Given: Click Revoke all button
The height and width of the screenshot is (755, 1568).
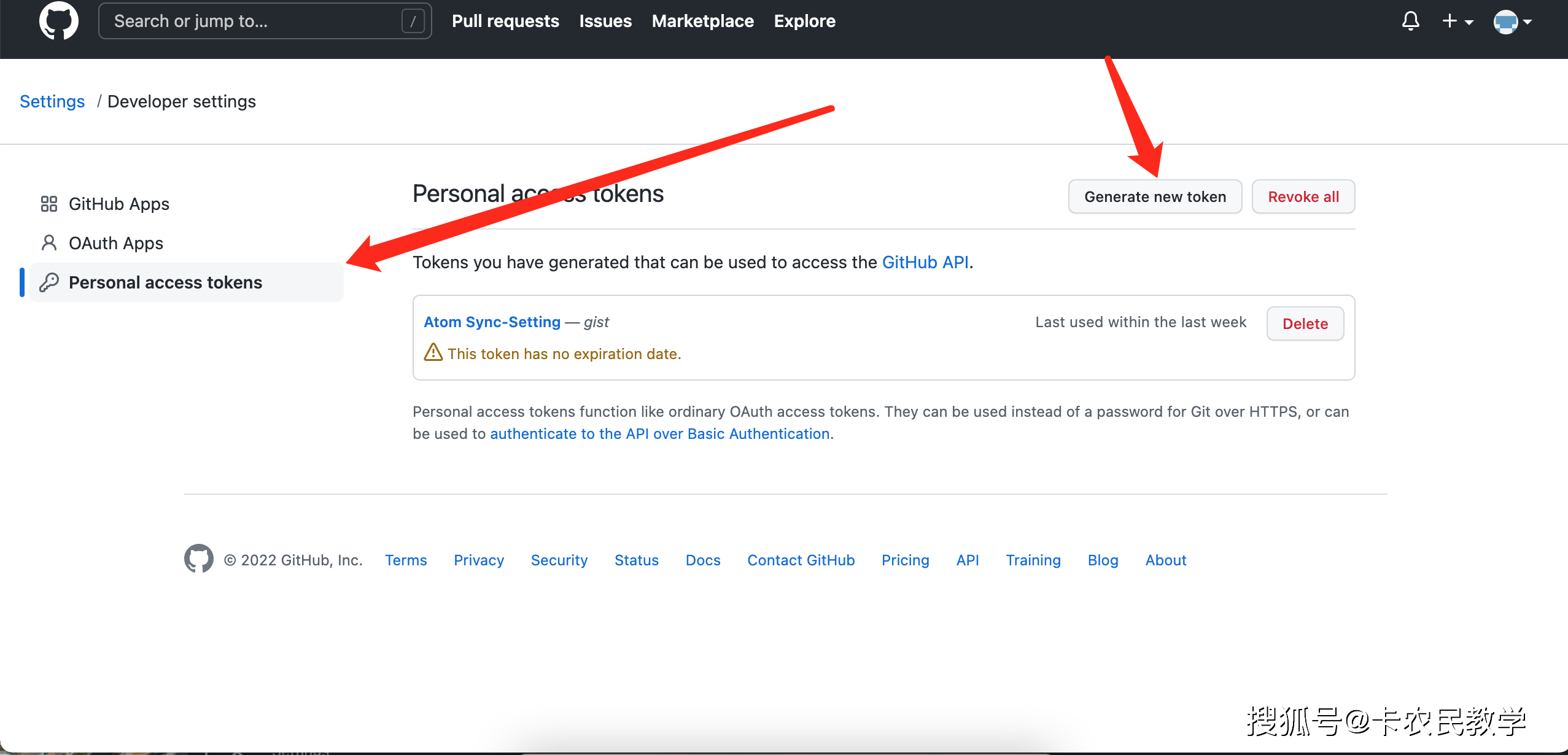Looking at the screenshot, I should coord(1303,196).
